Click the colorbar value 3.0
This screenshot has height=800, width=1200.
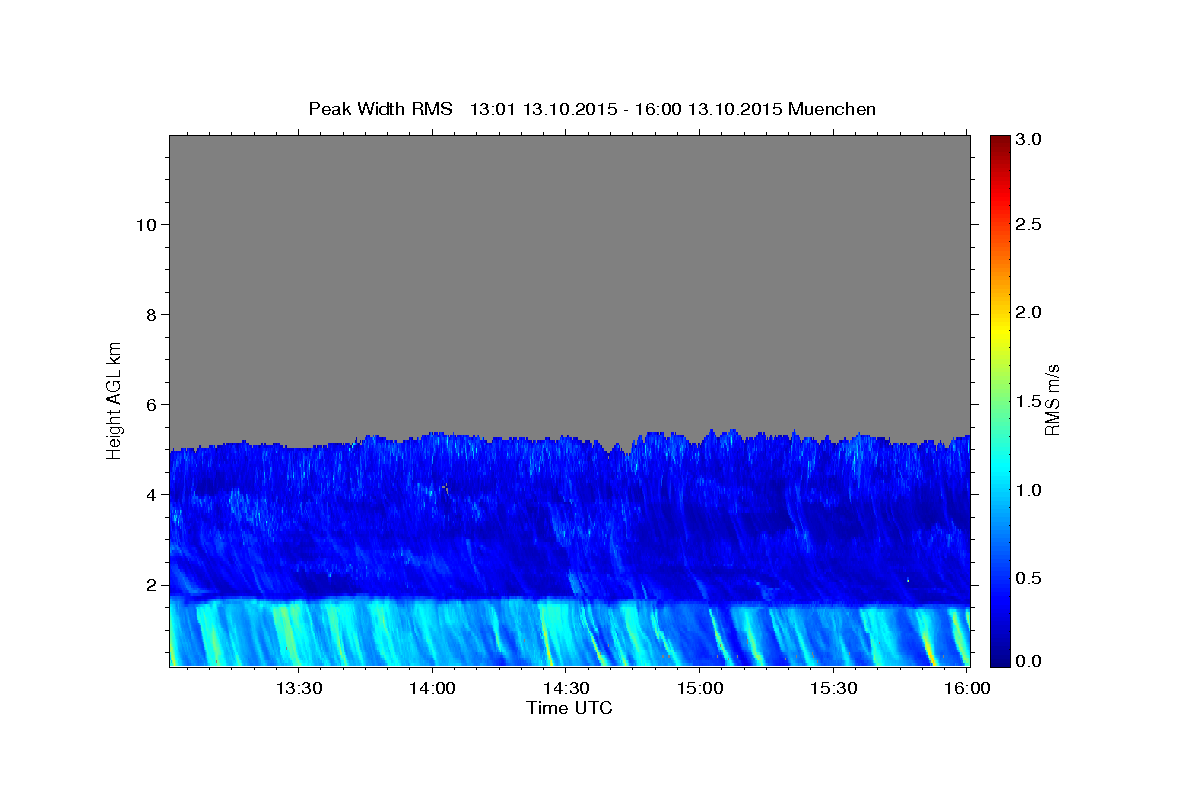pyautogui.click(x=1029, y=140)
